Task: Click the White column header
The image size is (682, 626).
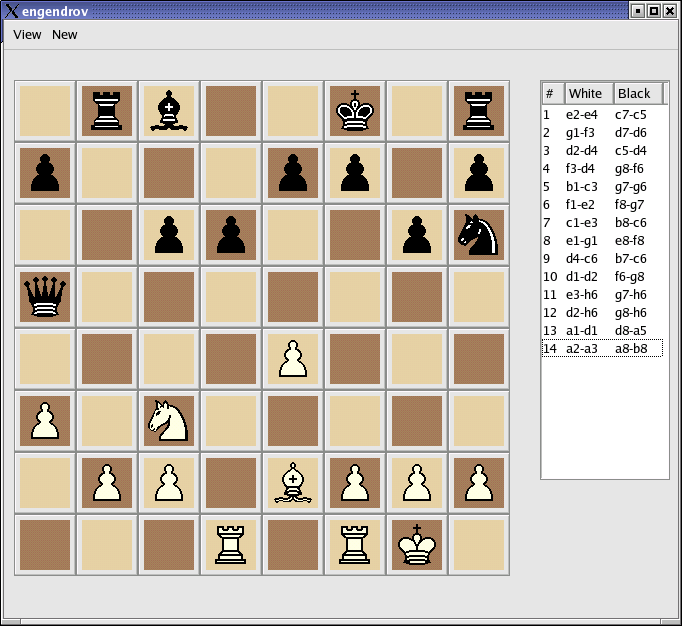Action: click(x=589, y=93)
